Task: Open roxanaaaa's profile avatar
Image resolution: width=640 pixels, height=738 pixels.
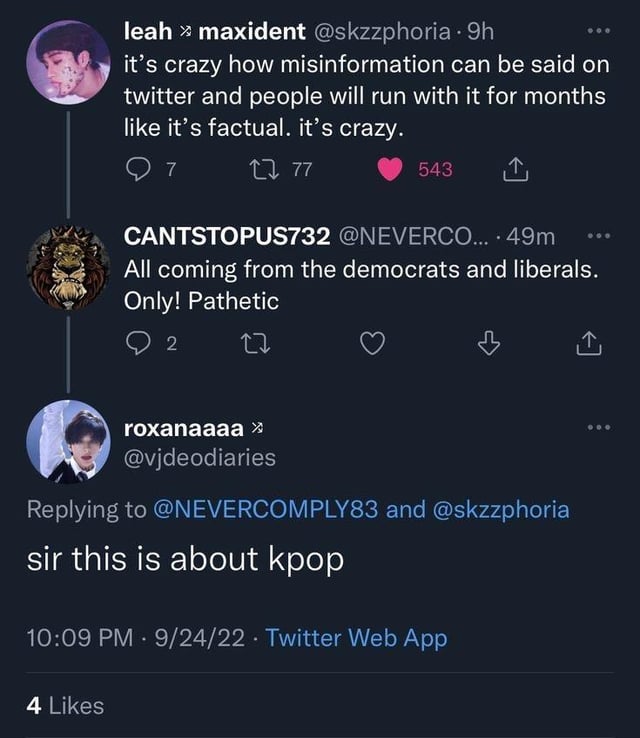Action: (x=67, y=442)
